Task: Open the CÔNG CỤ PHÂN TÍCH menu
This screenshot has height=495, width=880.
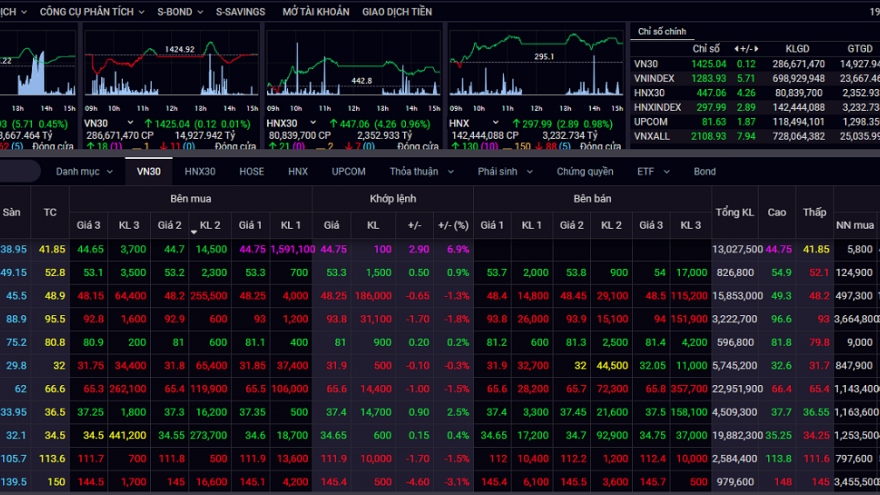Action: [x=92, y=11]
